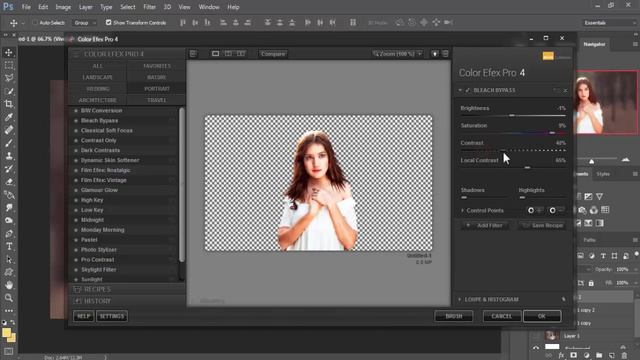Select the Zoom tool in toolbar

pyautogui.click(x=9, y=298)
